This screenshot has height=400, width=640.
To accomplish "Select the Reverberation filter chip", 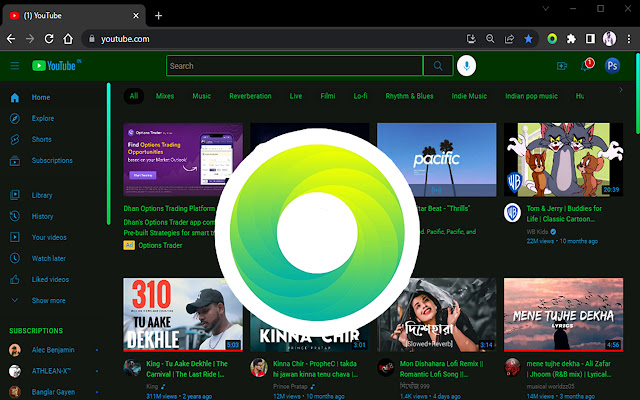I will (250, 96).
